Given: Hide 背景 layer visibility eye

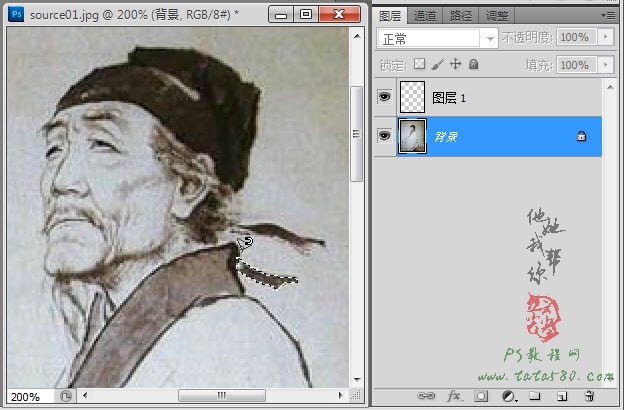Looking at the screenshot, I should coord(384,136).
